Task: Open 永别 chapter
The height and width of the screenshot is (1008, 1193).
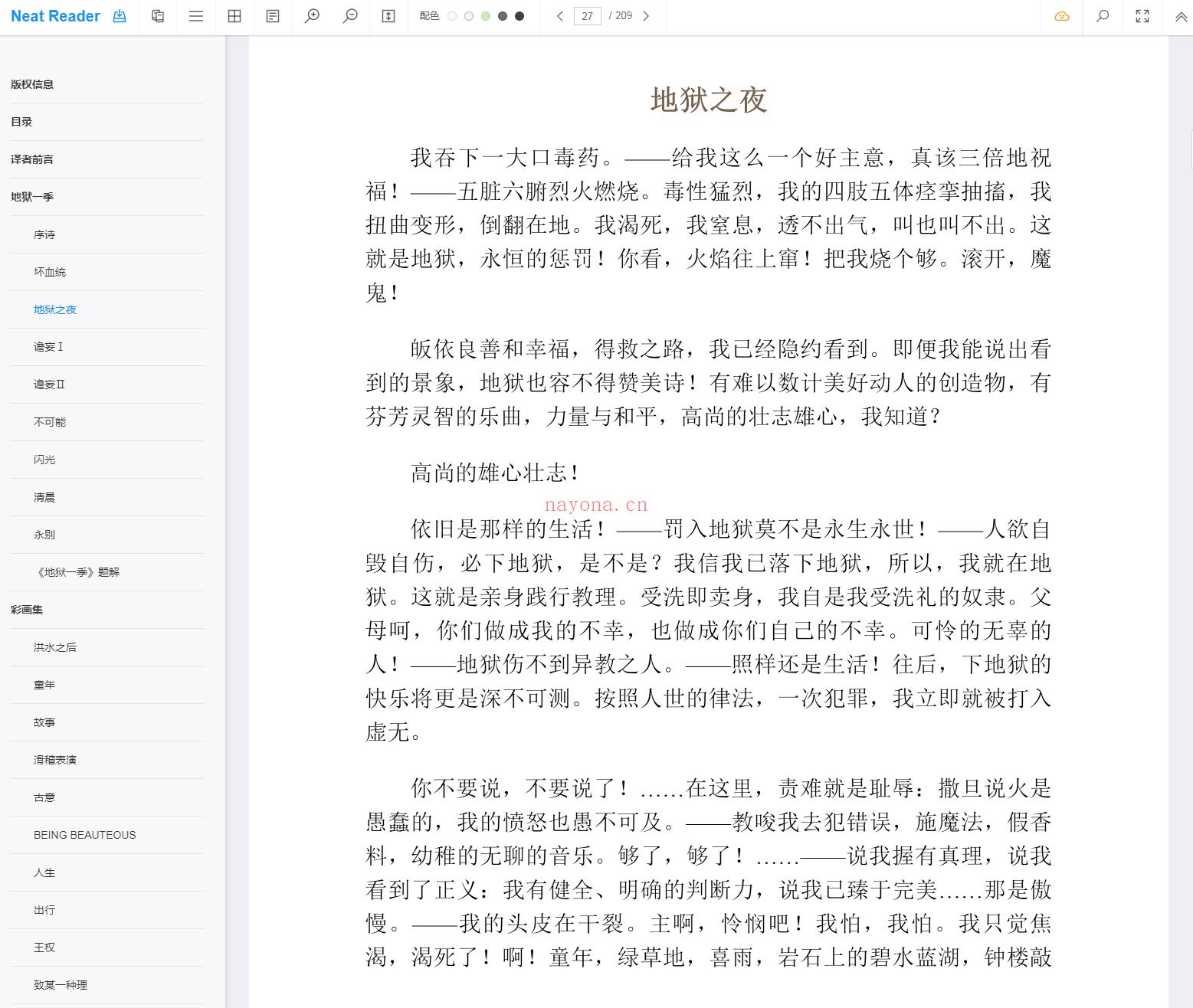Action: point(44,535)
